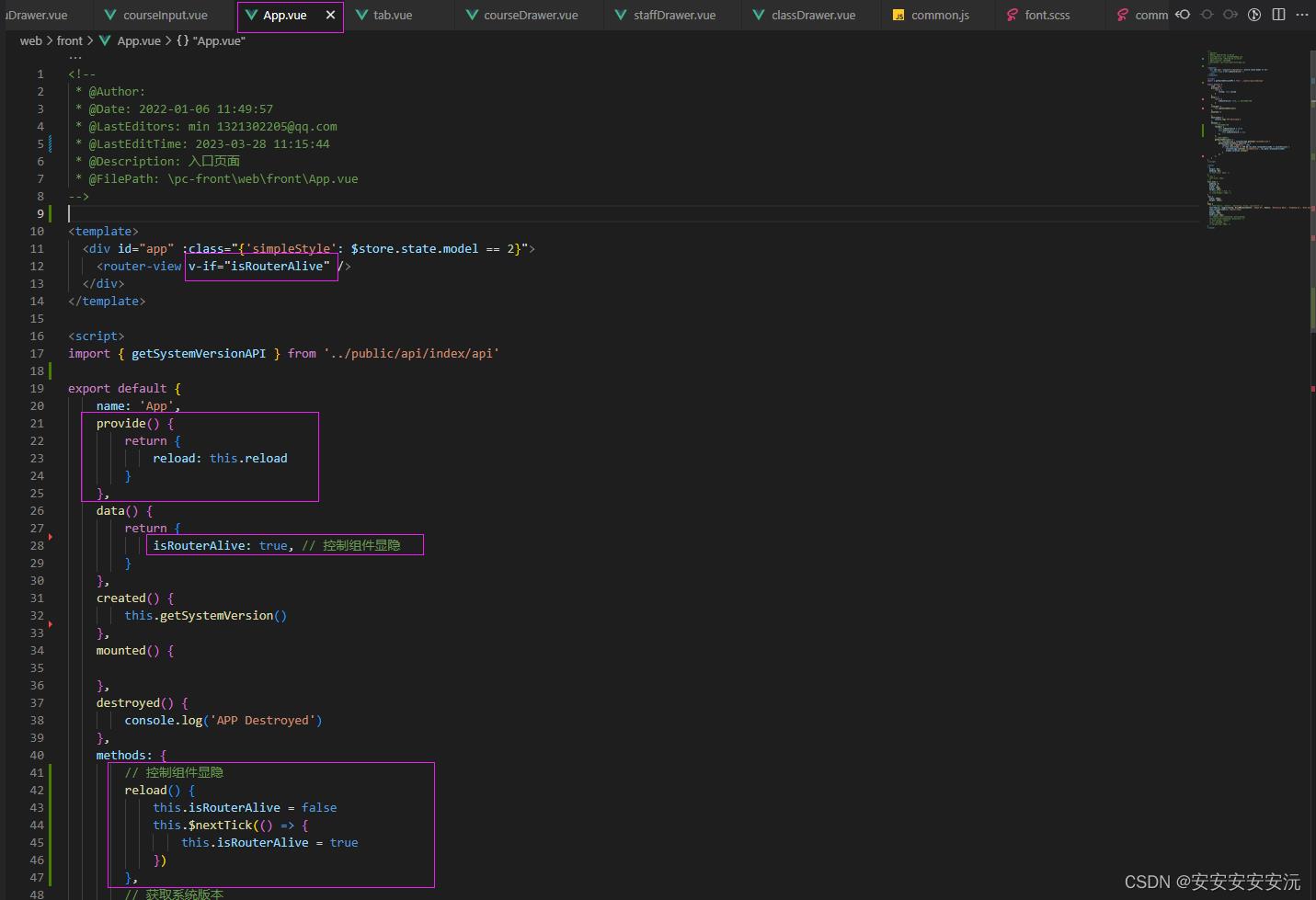Viewport: 1316px width, 900px height.
Task: Open changes with previous revision icon
Action: click(1184, 15)
